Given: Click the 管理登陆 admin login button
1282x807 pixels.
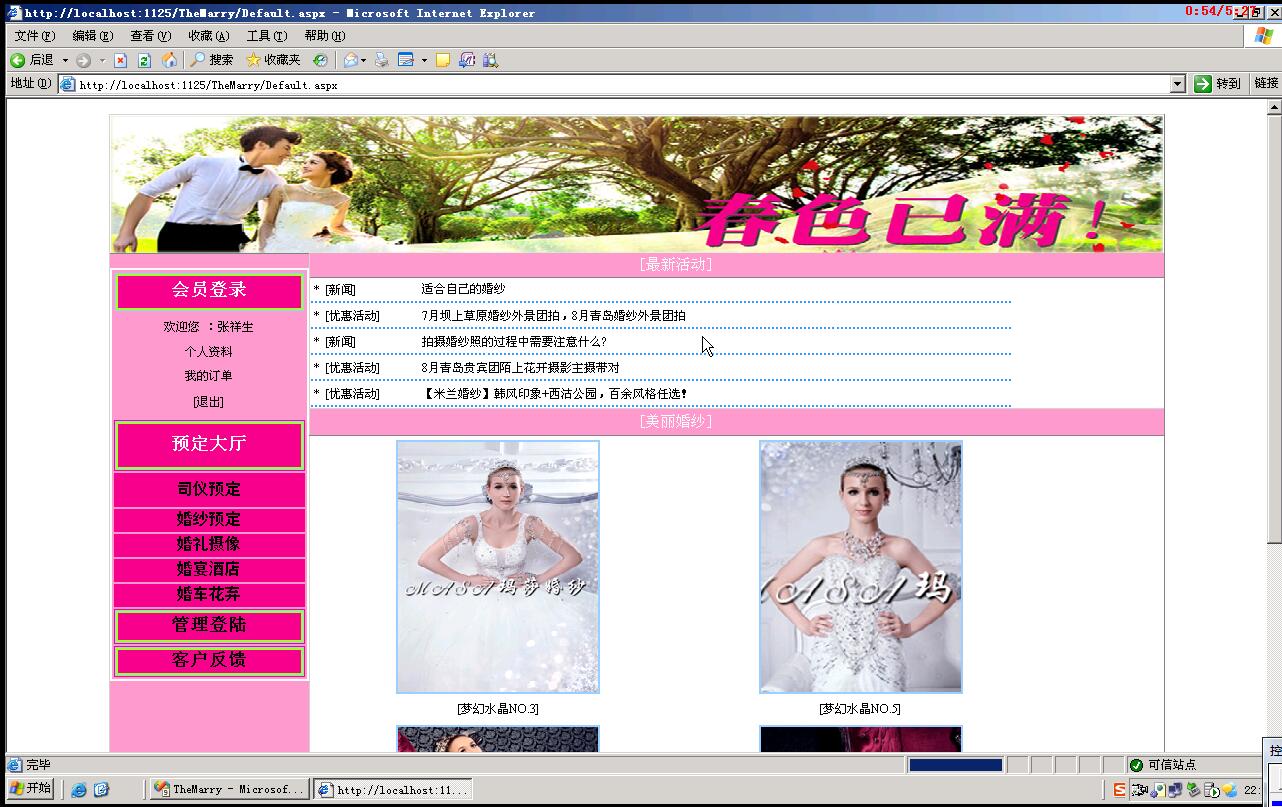Looking at the screenshot, I should [209, 625].
